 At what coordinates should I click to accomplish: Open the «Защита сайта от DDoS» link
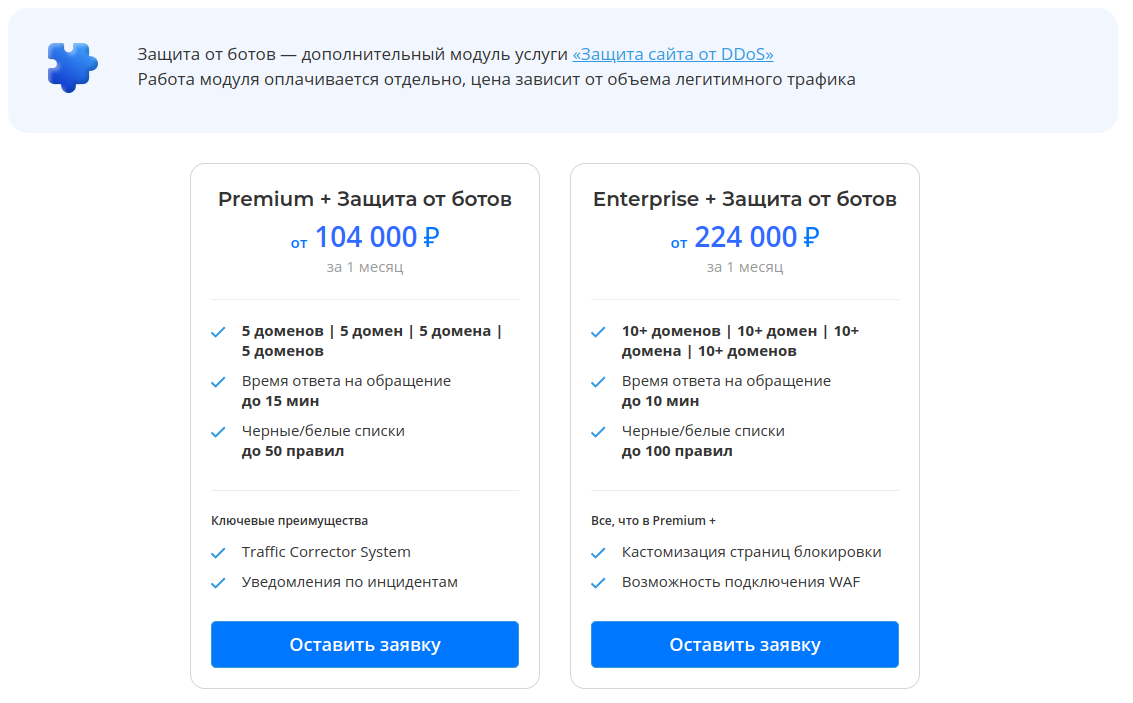672,54
